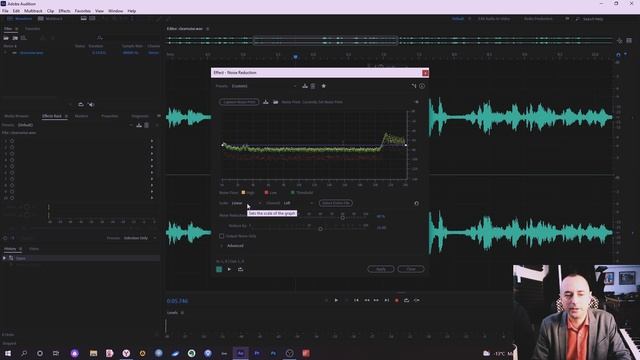Select the Files panel tab
The height and width of the screenshot is (360, 640).
(8, 29)
